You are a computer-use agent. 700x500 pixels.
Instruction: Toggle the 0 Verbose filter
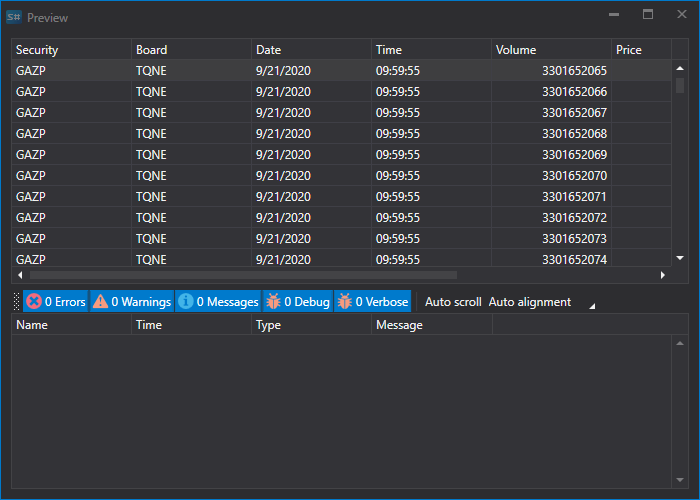tap(373, 302)
